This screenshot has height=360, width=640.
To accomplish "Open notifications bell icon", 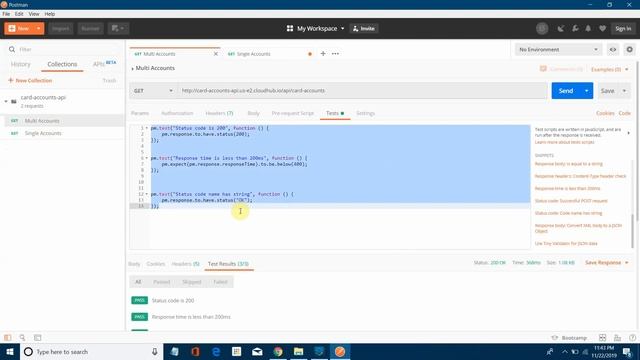I will (588, 29).
